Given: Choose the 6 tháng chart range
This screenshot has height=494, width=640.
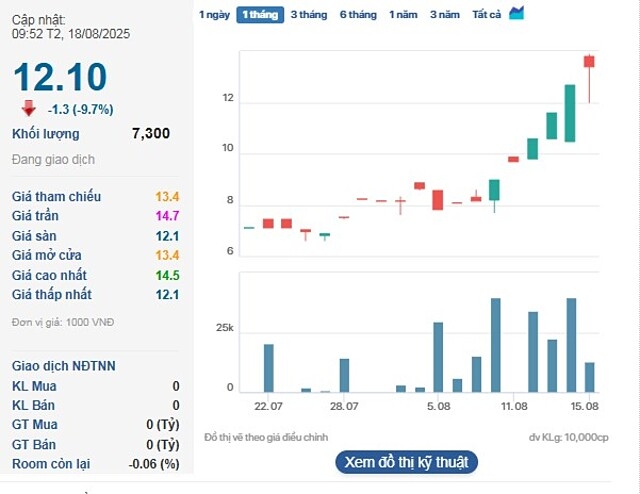Looking at the screenshot, I should 358,14.
